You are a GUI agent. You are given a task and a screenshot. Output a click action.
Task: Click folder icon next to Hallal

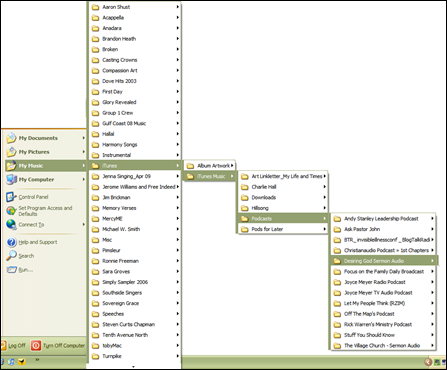[x=96, y=134]
